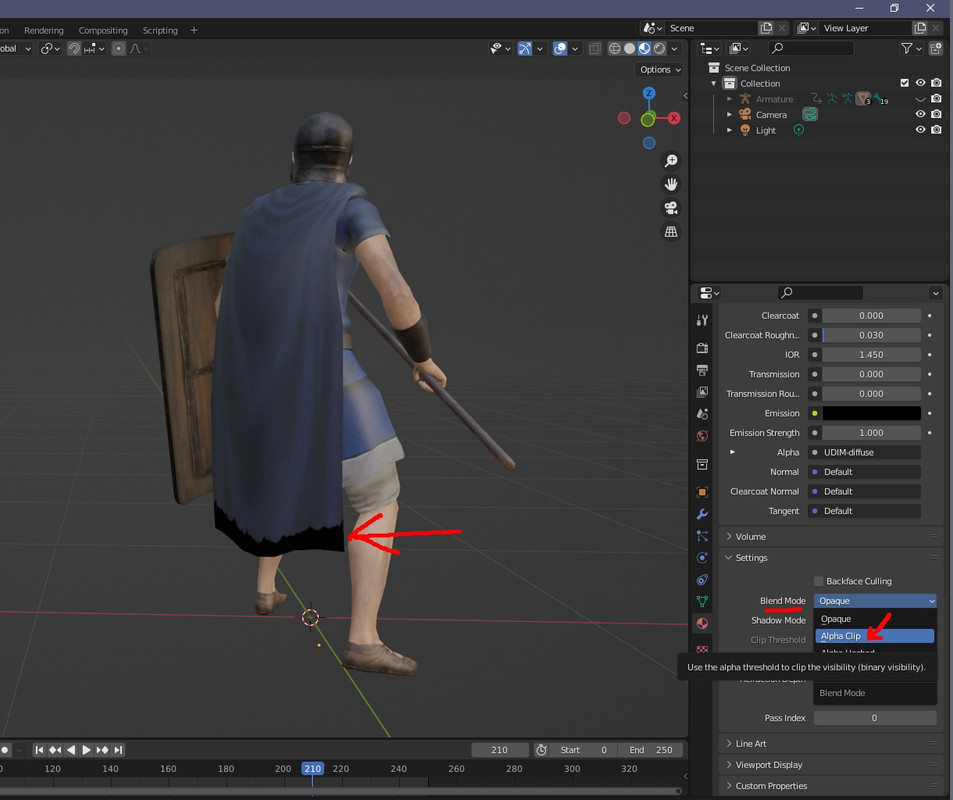953x800 pixels.
Task: Expand the Armature tree item
Action: point(729,99)
